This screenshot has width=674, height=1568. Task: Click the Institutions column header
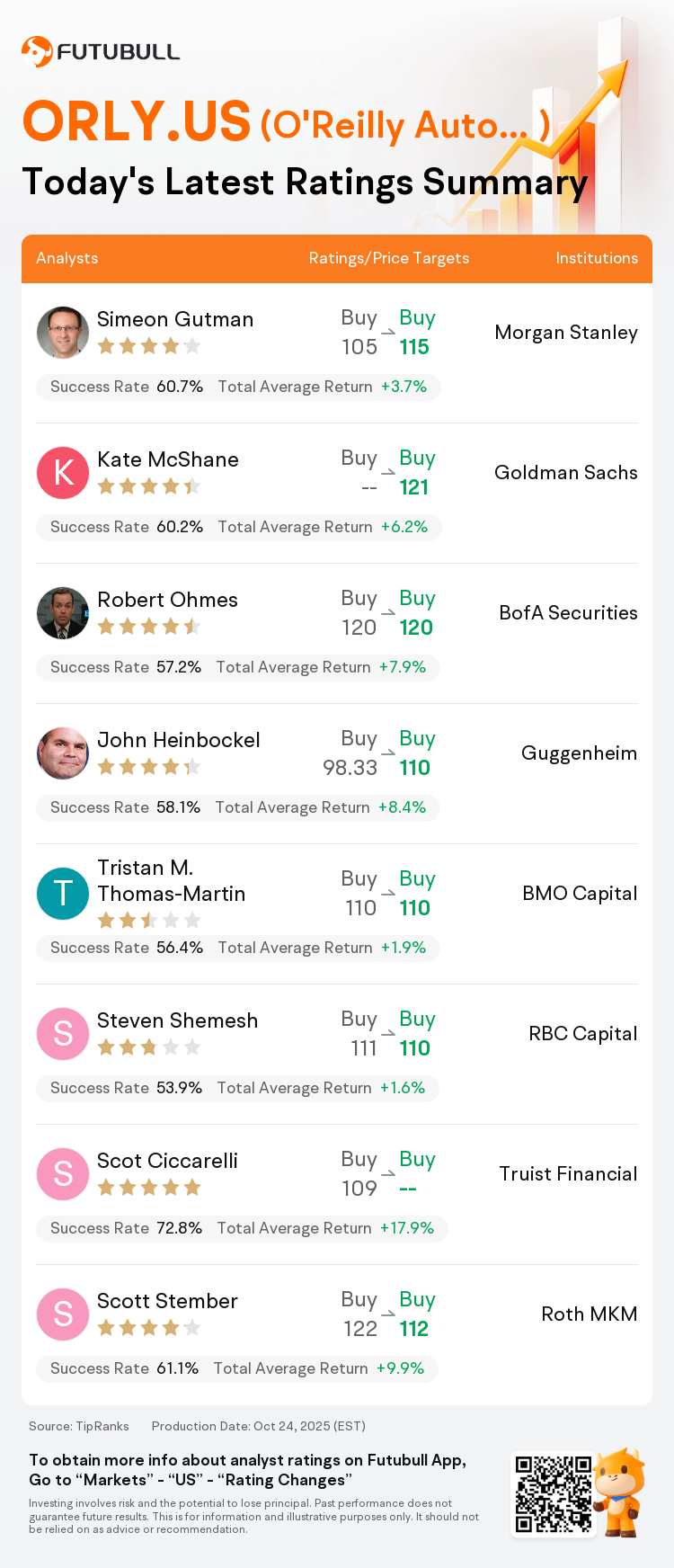coord(597,258)
